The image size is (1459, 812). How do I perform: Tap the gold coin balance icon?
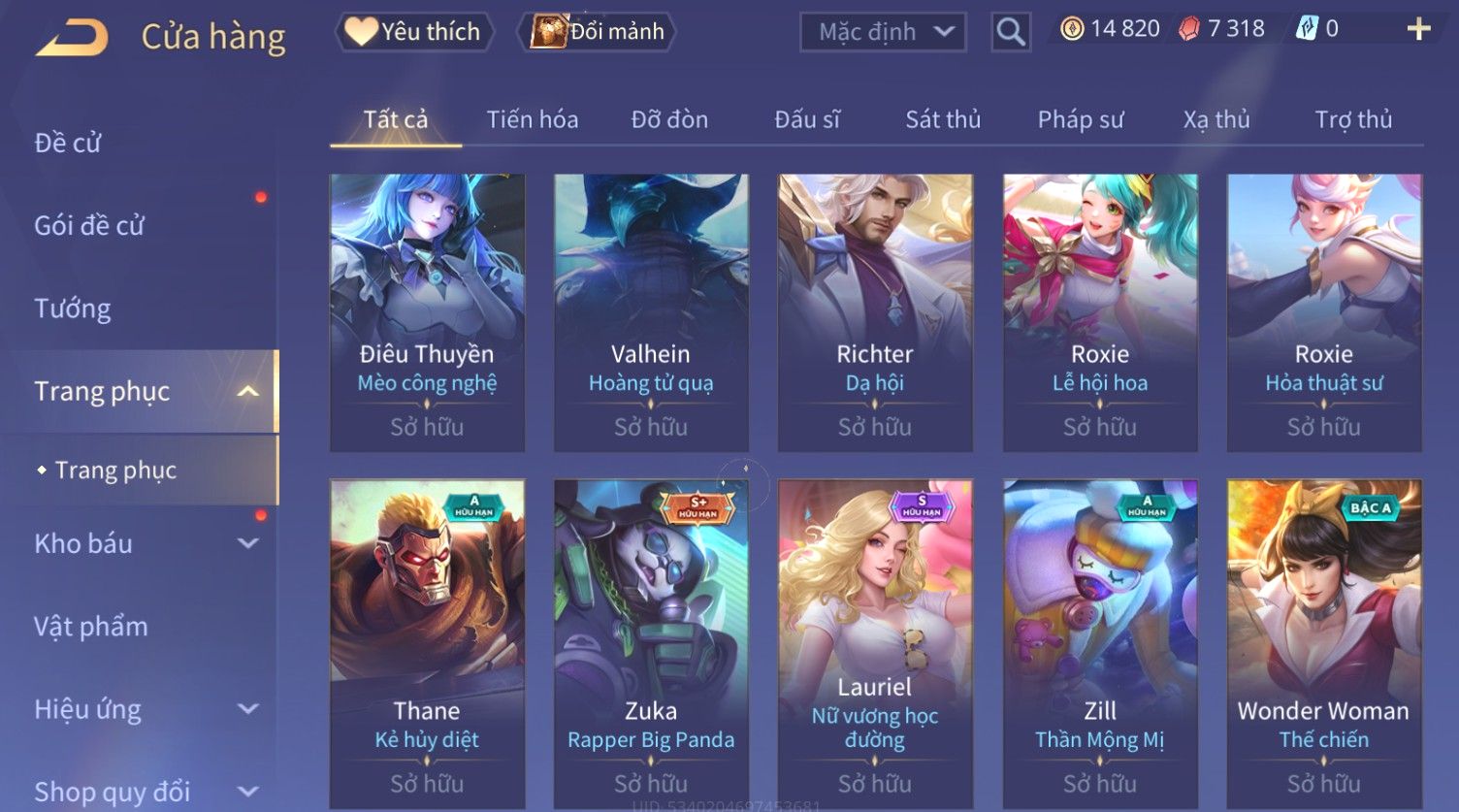click(1072, 29)
